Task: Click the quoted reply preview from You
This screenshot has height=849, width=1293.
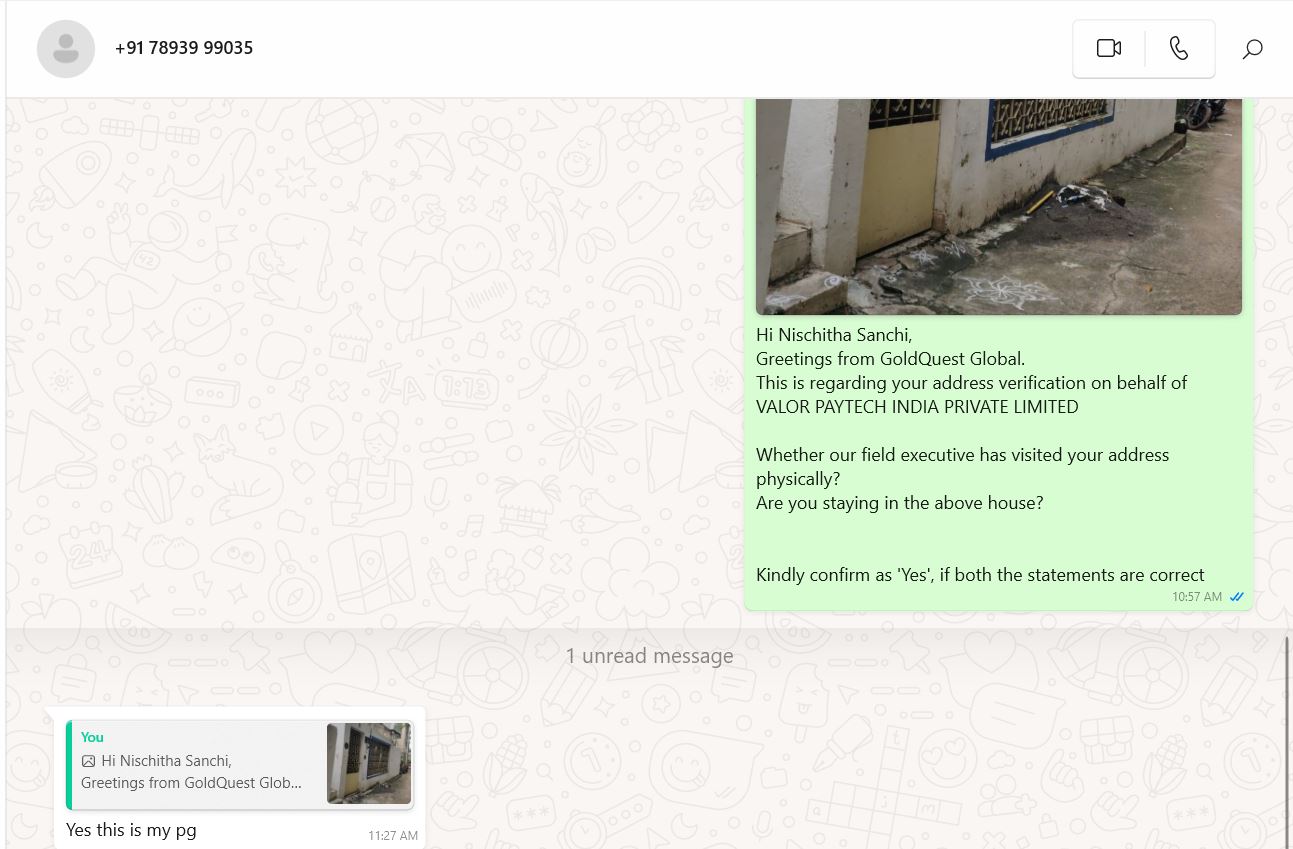Action: [239, 764]
